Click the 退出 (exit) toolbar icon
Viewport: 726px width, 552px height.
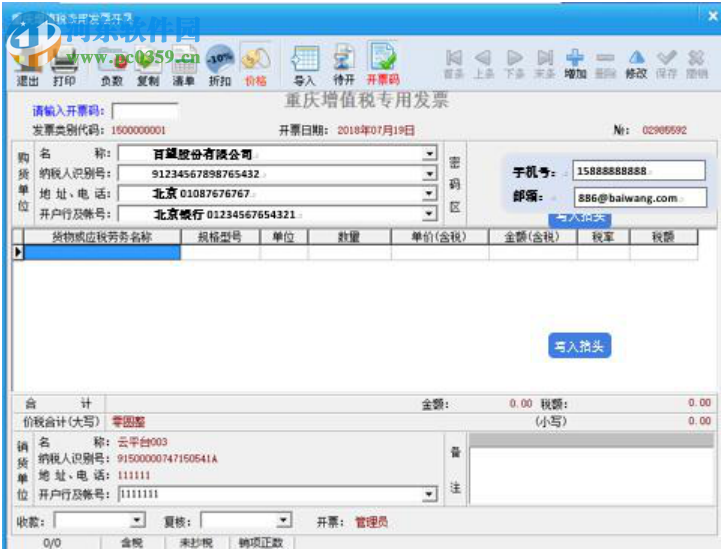(28, 65)
